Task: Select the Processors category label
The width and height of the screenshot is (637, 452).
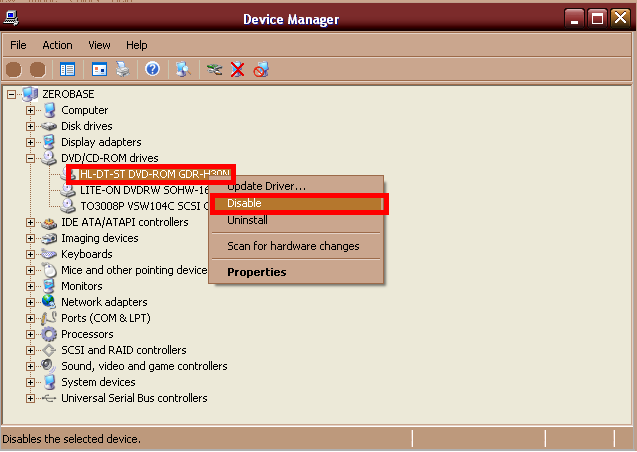Action: coord(87,334)
